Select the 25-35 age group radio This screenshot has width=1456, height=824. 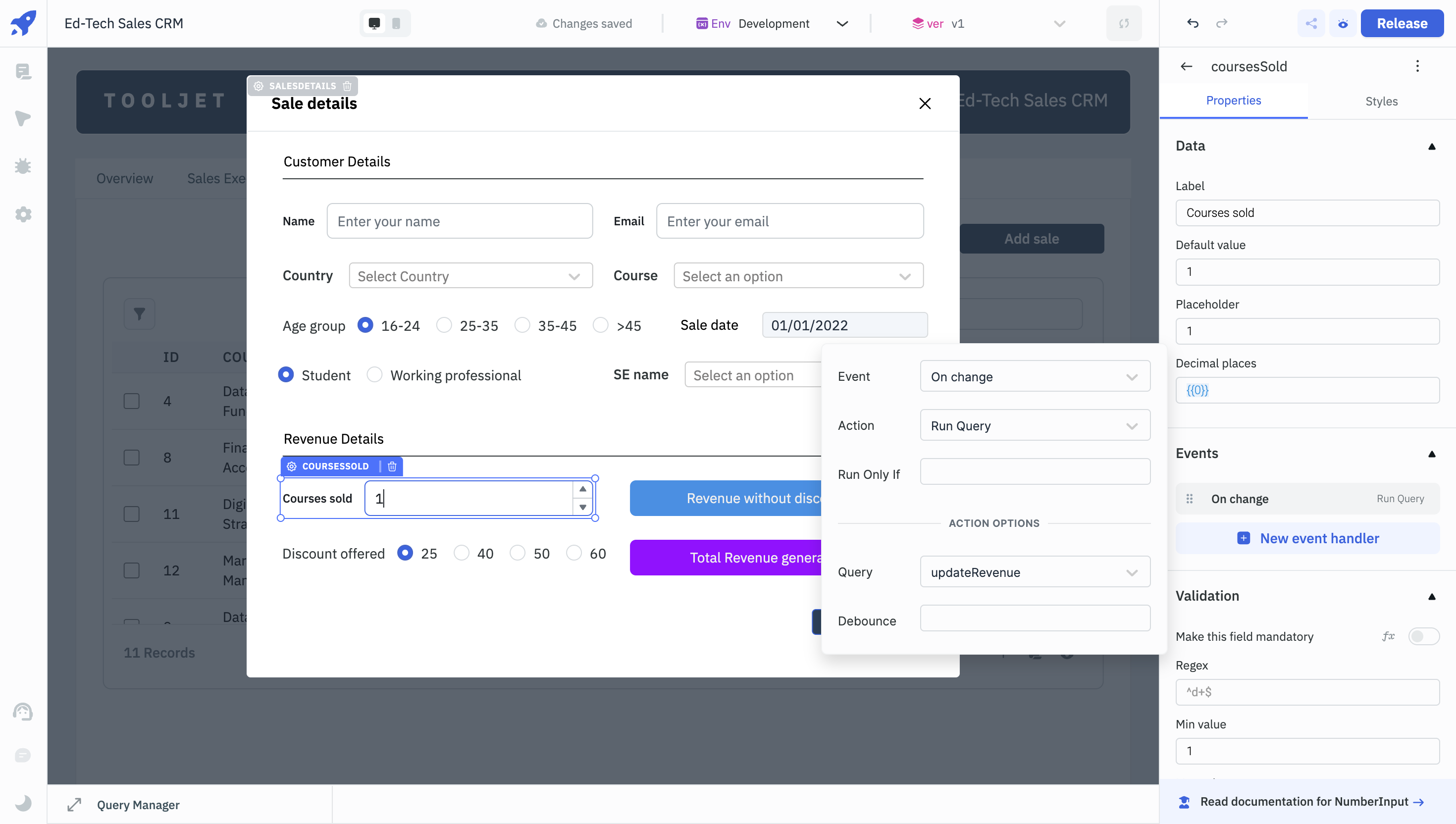pos(444,325)
